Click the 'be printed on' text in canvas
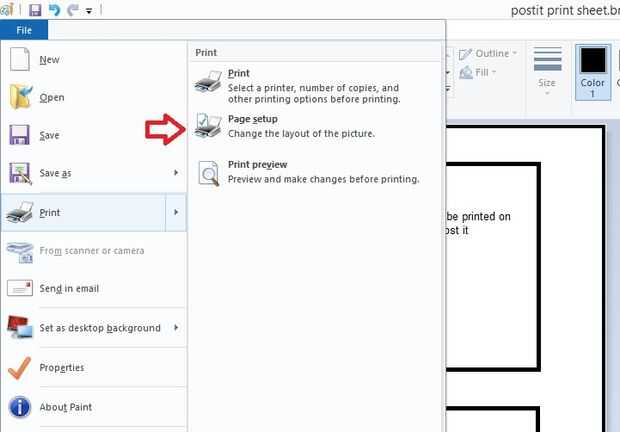Screen dimensions: 620x432 (478, 217)
